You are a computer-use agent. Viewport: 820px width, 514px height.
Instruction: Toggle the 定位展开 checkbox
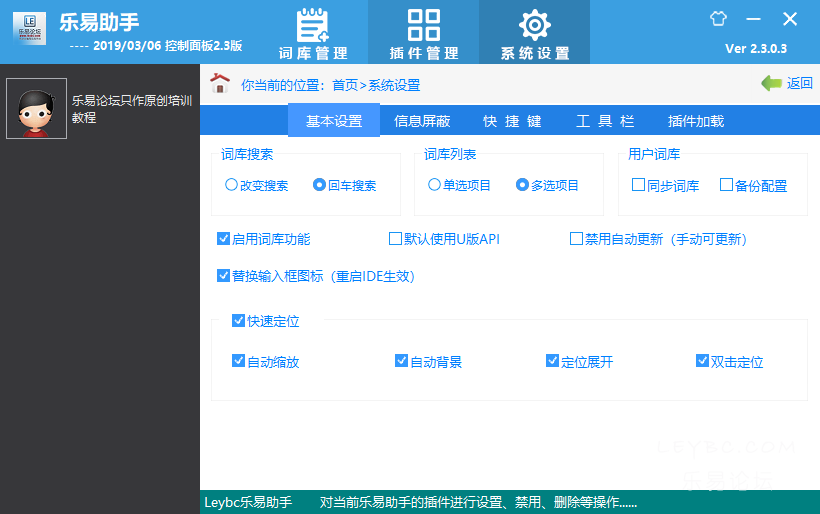tap(552, 361)
